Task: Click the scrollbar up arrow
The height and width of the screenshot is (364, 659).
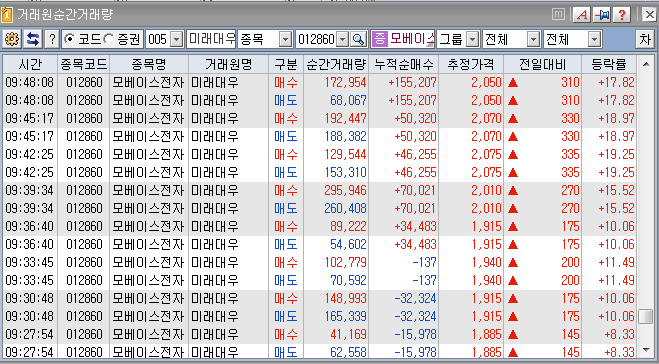Action: click(646, 64)
